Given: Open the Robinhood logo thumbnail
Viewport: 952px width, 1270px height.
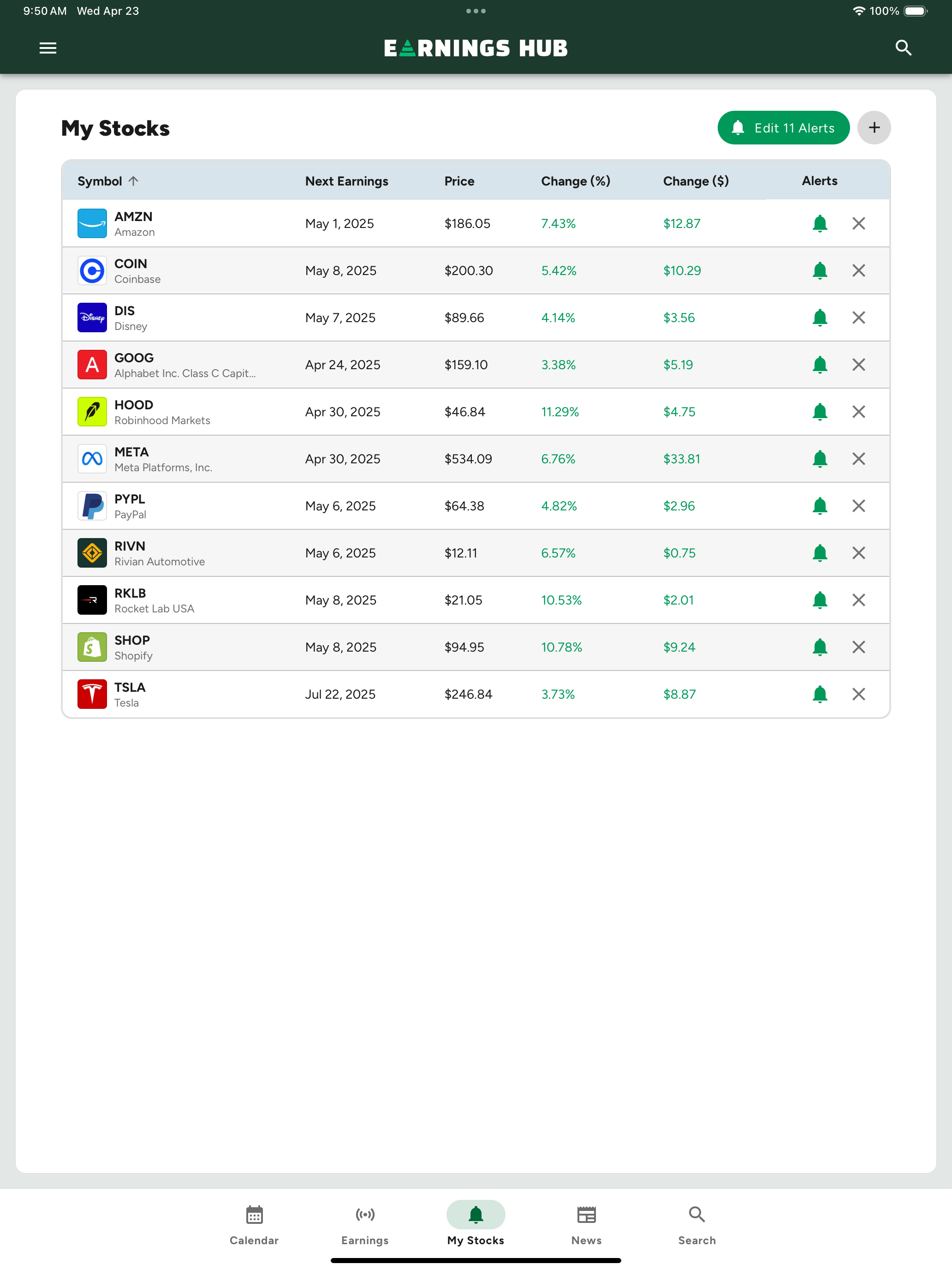Looking at the screenshot, I should pos(92,412).
